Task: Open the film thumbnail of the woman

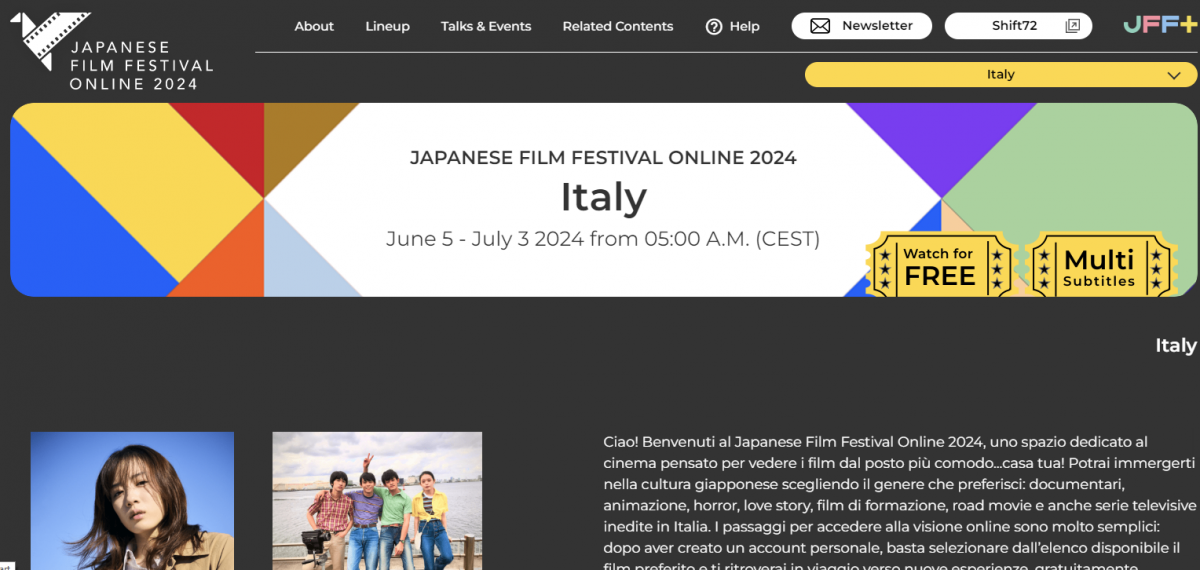Action: click(x=132, y=500)
